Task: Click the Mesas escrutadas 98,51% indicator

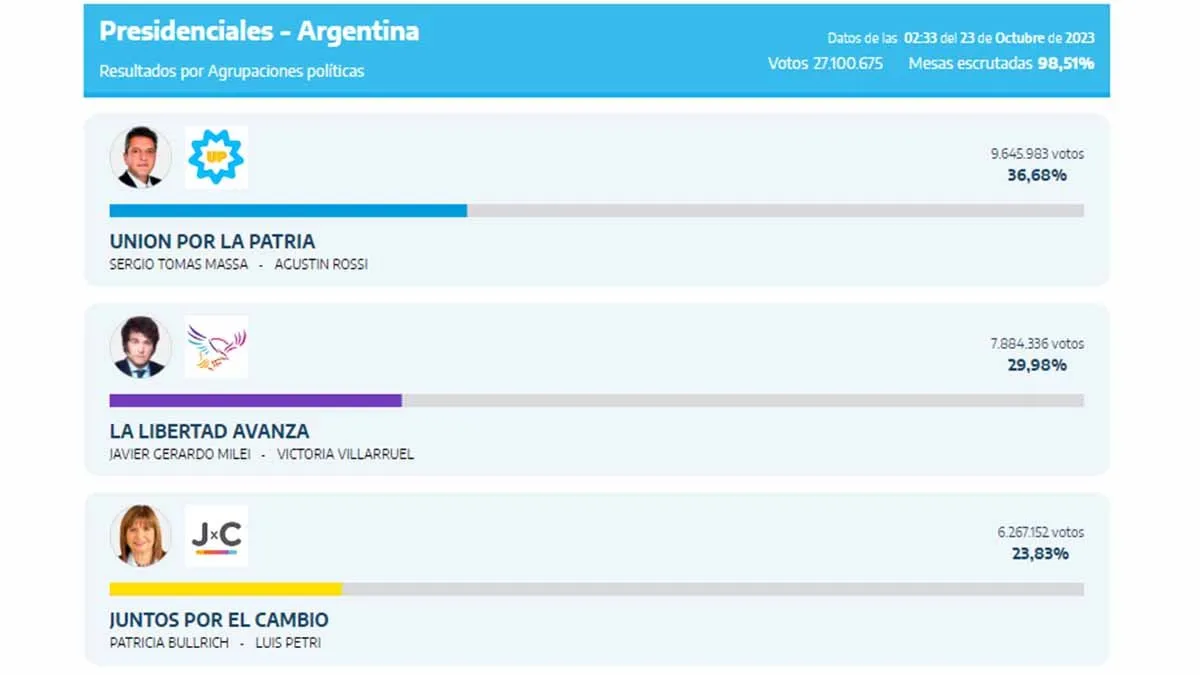Action: click(x=1001, y=64)
